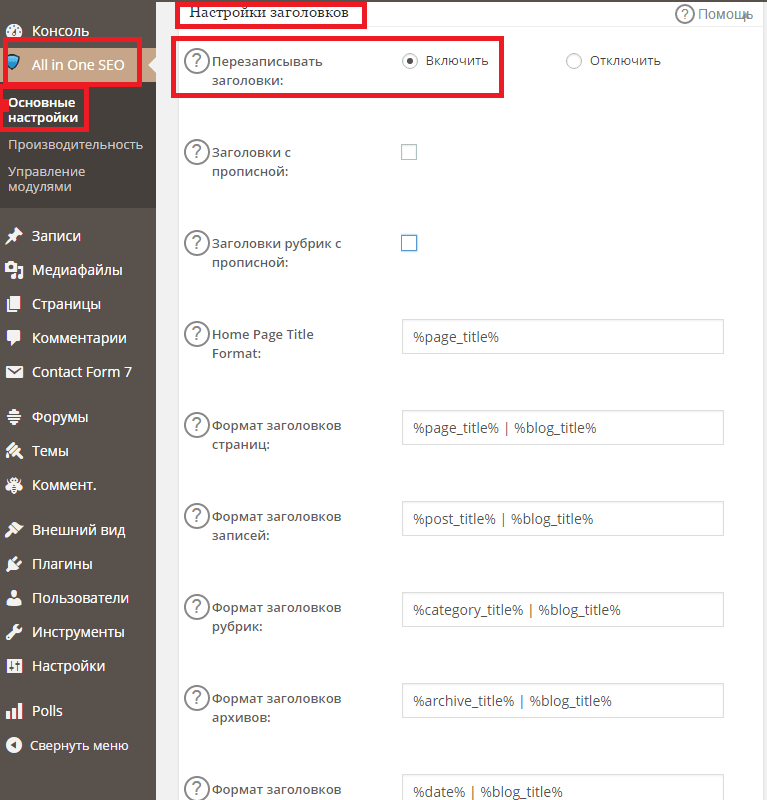Select the Включить radio button

[x=410, y=61]
